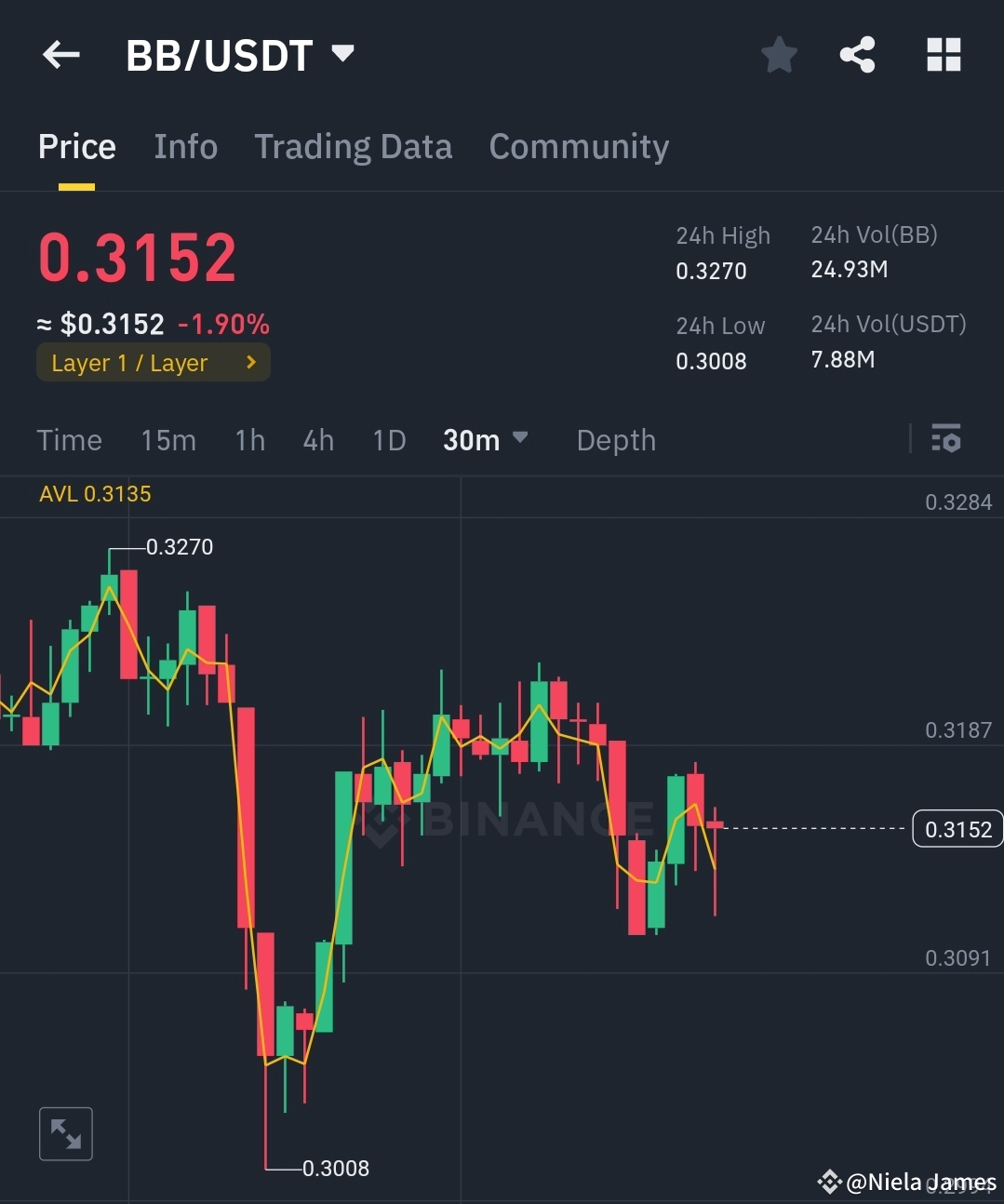The height and width of the screenshot is (1204, 1004).
Task: Expand chart to fullscreen via corner icon
Action: tap(65, 1133)
